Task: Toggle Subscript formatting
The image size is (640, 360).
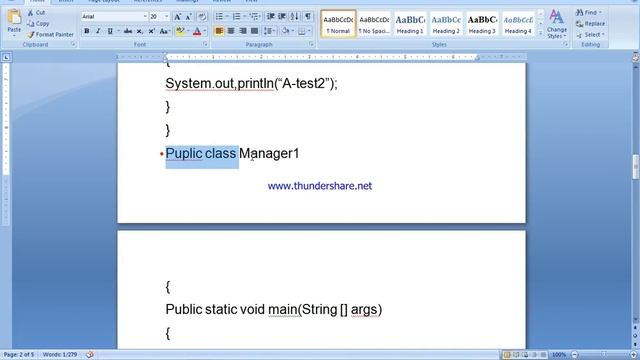Action: pyautogui.click(x=140, y=31)
